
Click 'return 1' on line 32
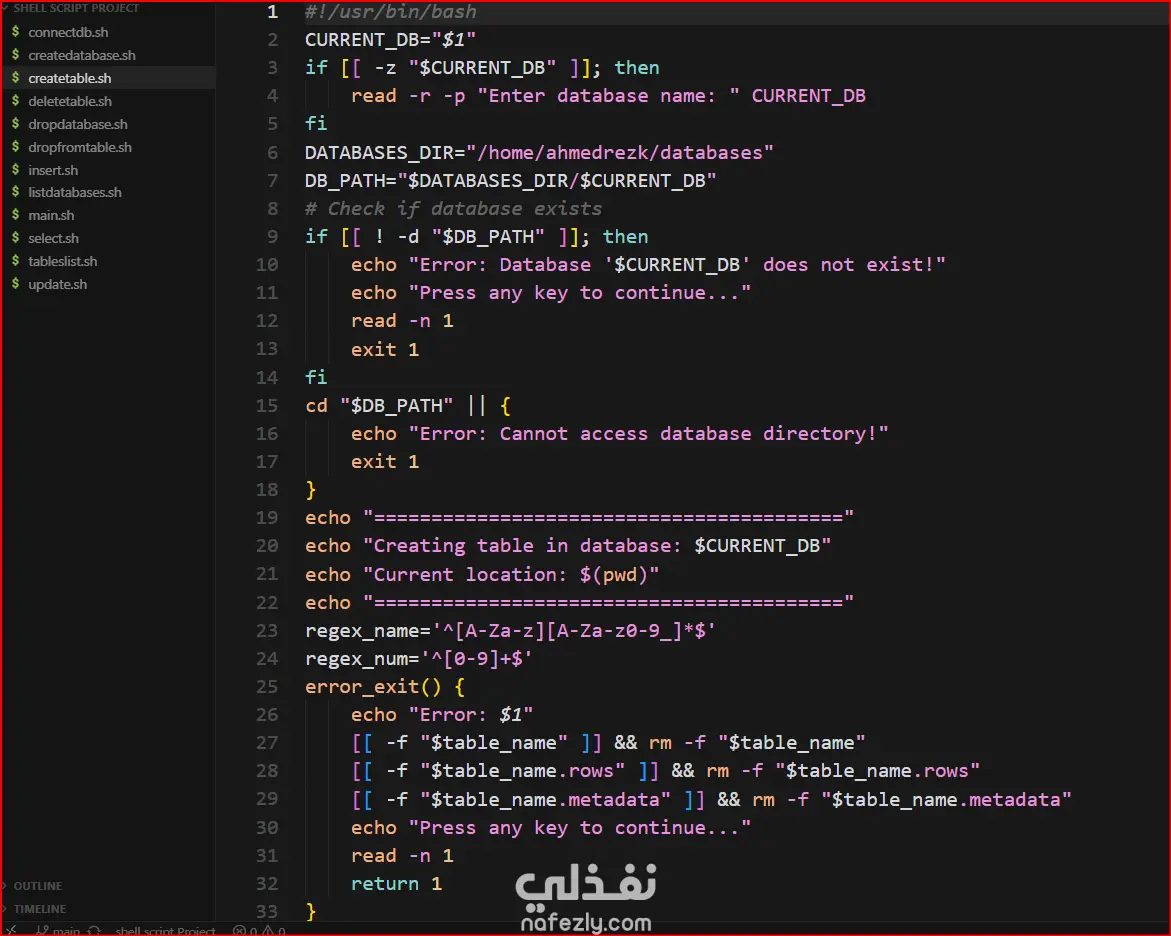point(397,884)
